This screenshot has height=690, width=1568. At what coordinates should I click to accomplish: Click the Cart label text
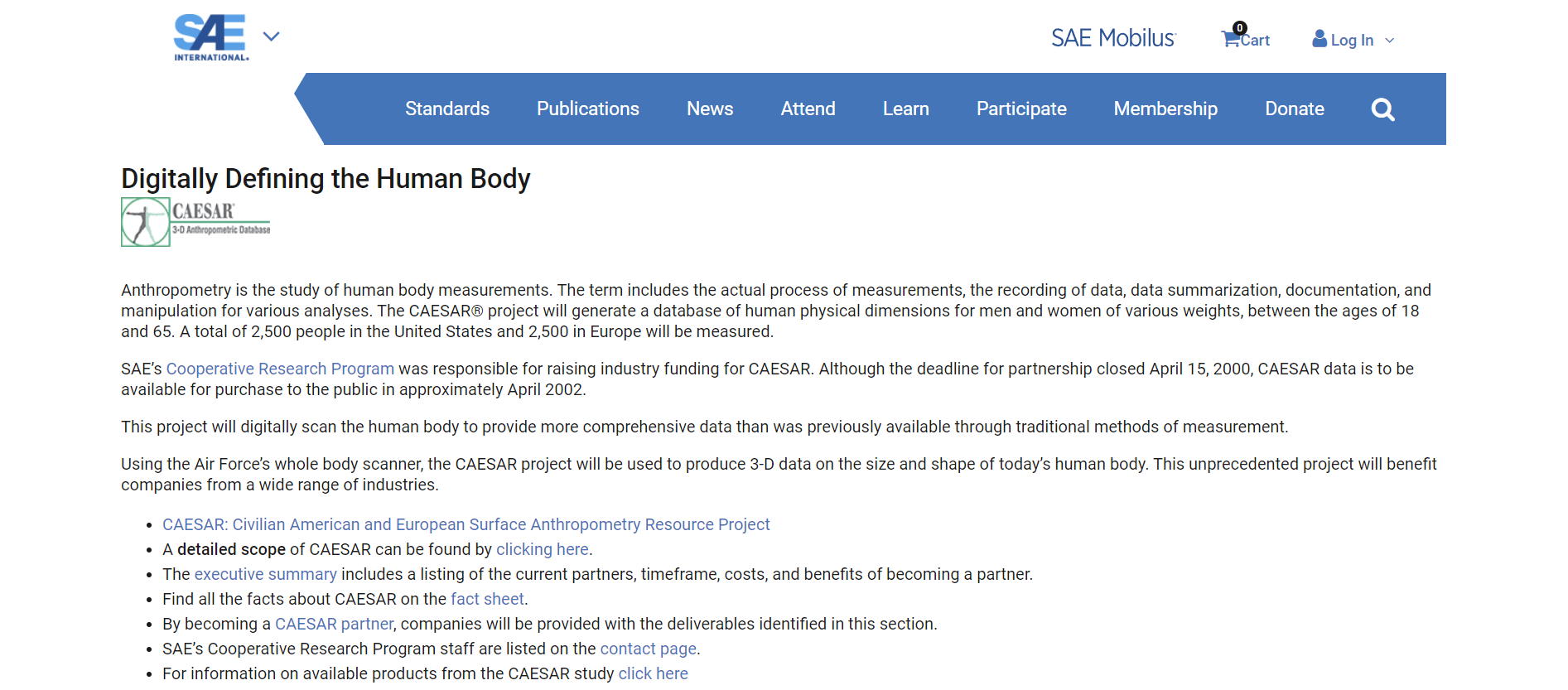pos(1256,40)
